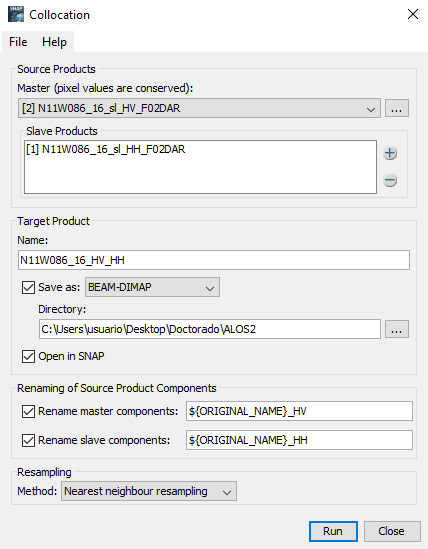Click the Close button
This screenshot has width=428, height=549.
[x=392, y=531]
